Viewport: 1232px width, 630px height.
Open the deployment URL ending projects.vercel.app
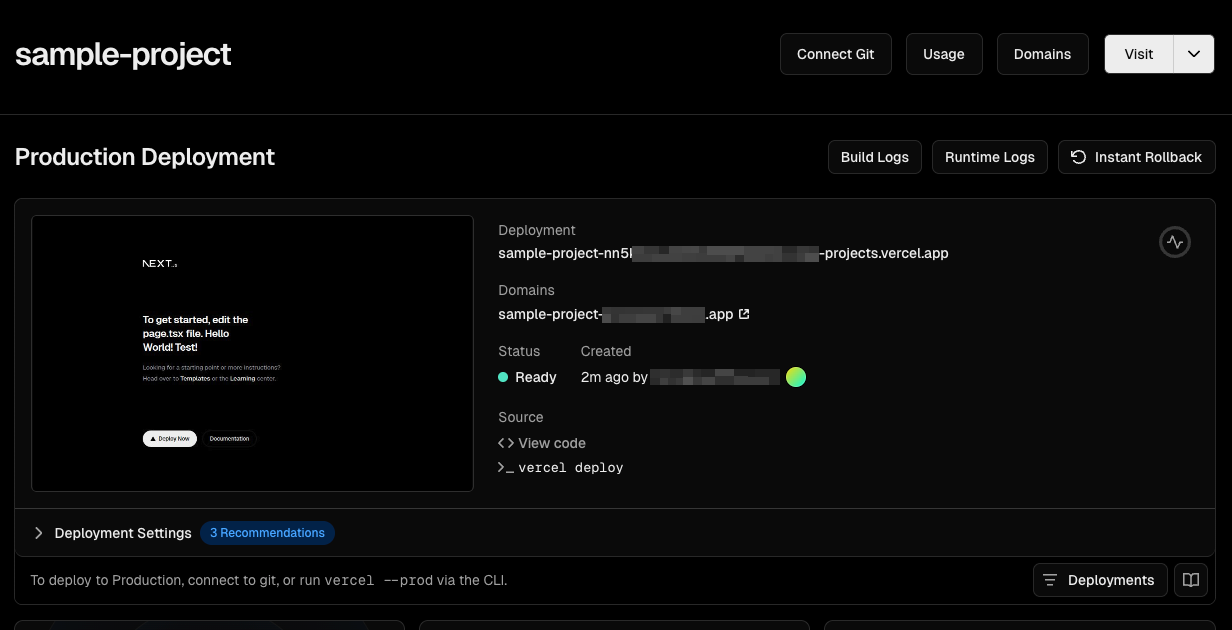coord(723,253)
